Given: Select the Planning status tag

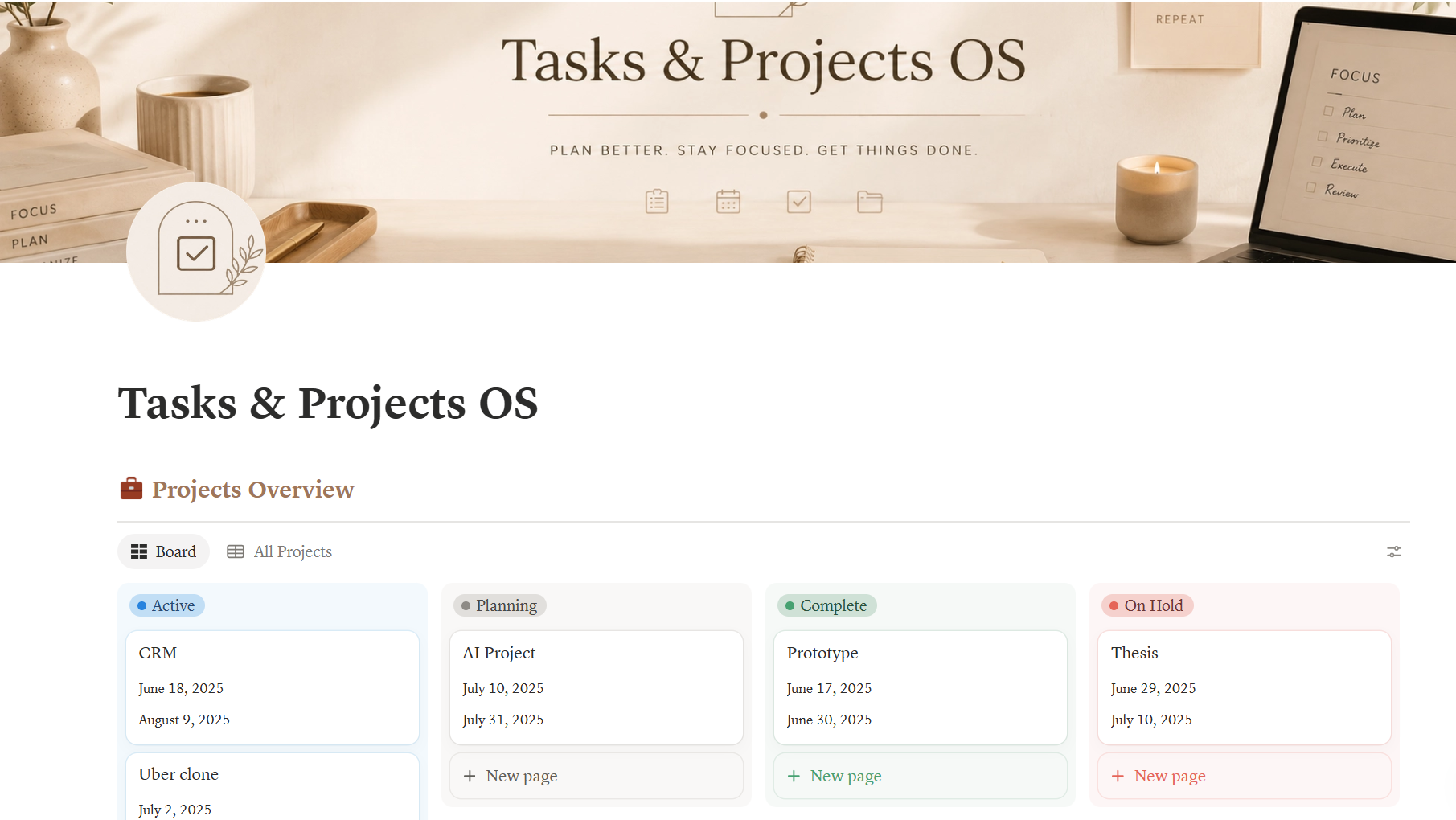Looking at the screenshot, I should (x=500, y=605).
